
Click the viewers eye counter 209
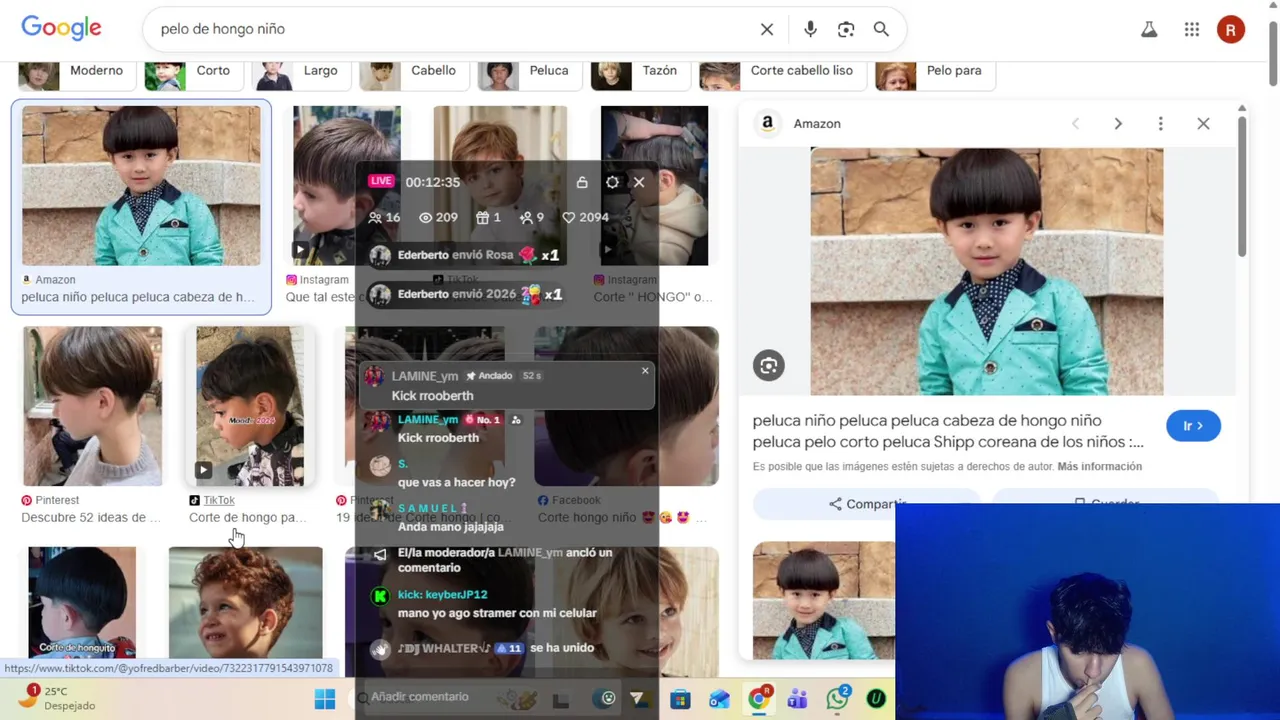point(438,217)
